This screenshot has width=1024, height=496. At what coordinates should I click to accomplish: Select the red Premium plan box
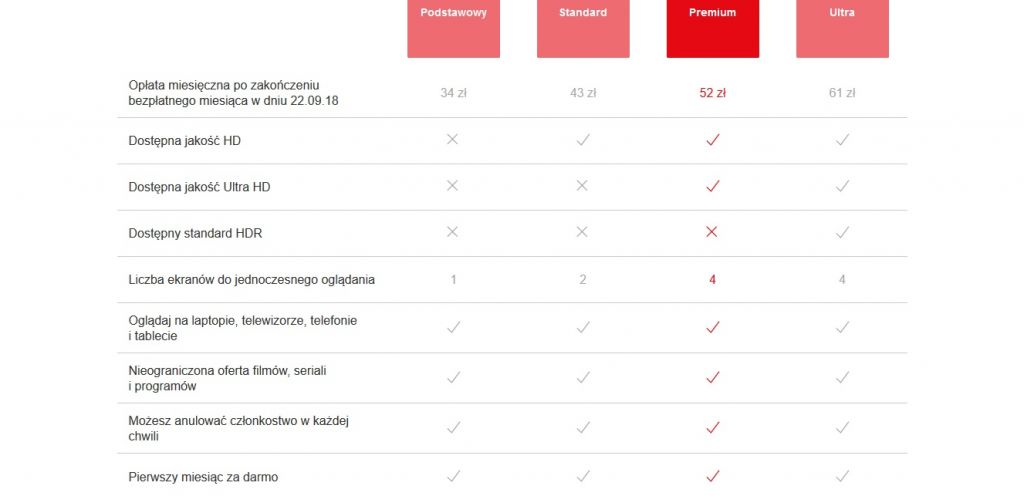coord(712,27)
